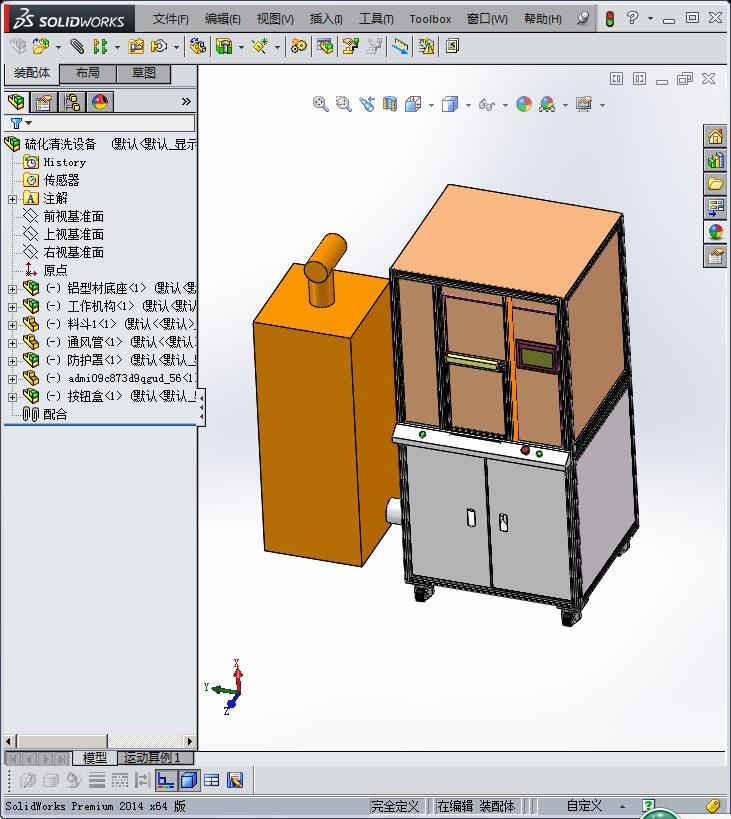The width and height of the screenshot is (731, 819).
Task: Click Reference Geometry icon
Action: tap(260, 46)
